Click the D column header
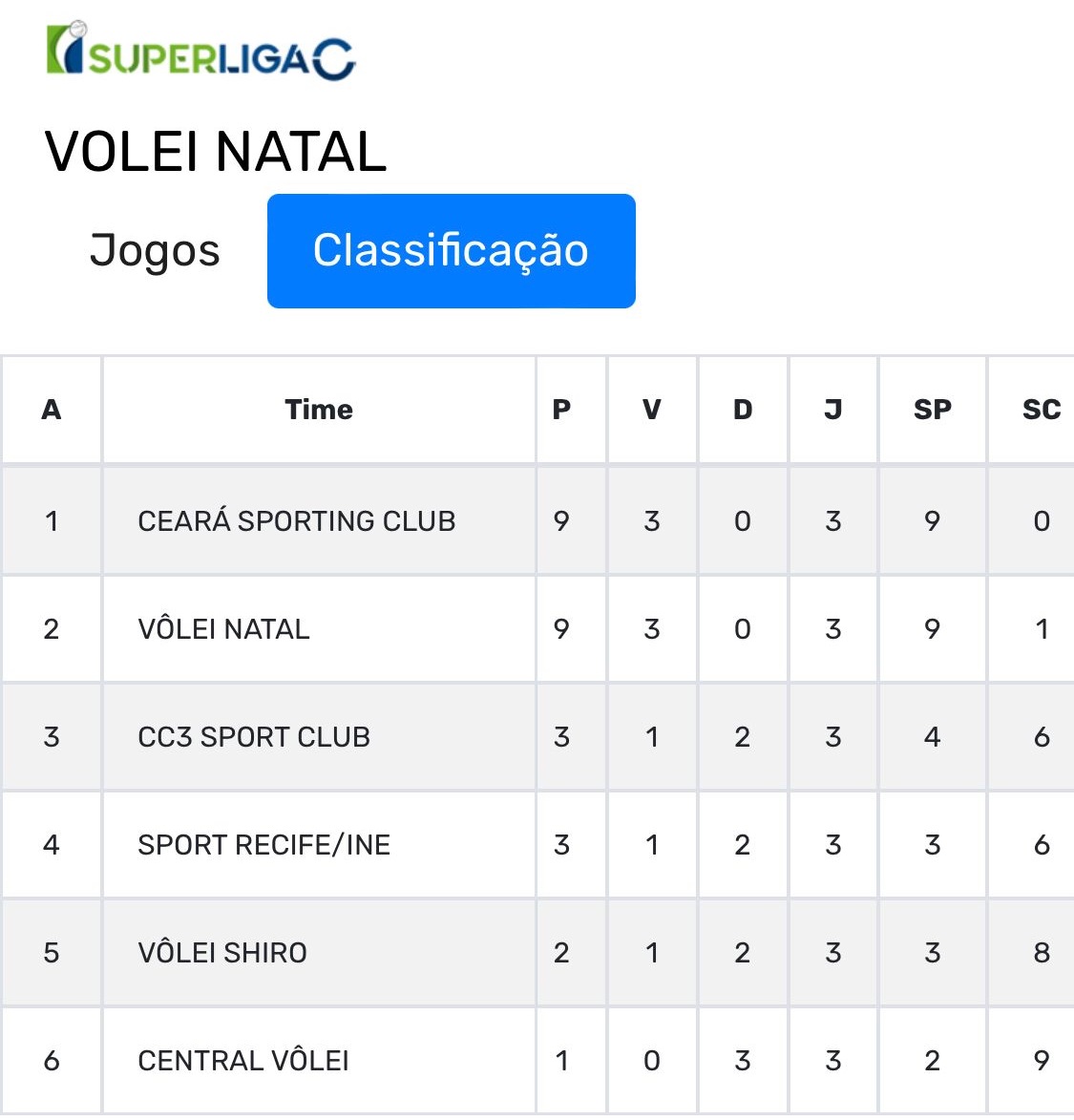 click(743, 410)
